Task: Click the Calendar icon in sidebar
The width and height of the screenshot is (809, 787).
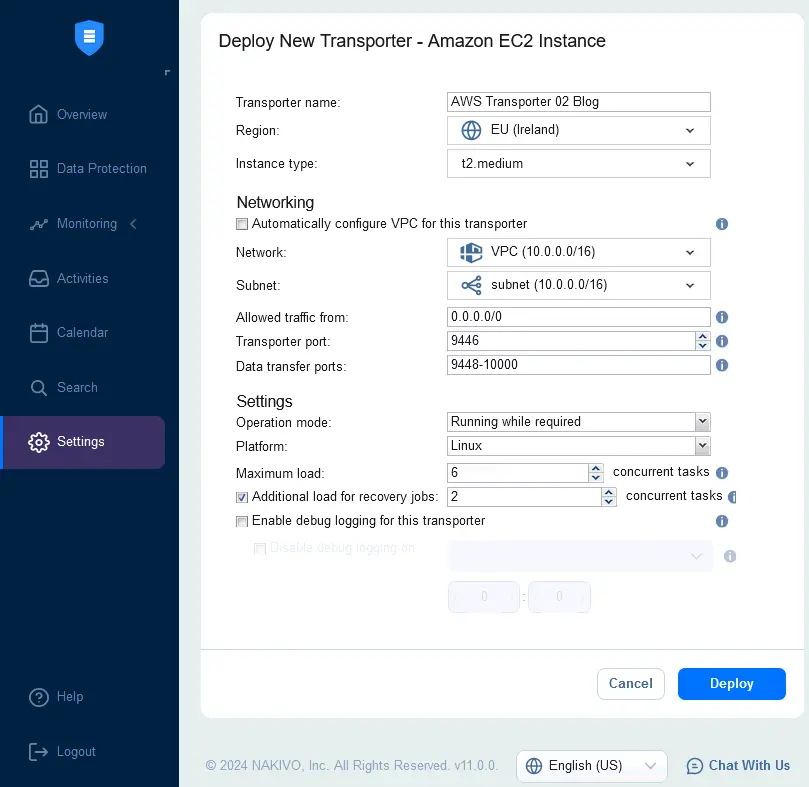Action: tap(38, 333)
